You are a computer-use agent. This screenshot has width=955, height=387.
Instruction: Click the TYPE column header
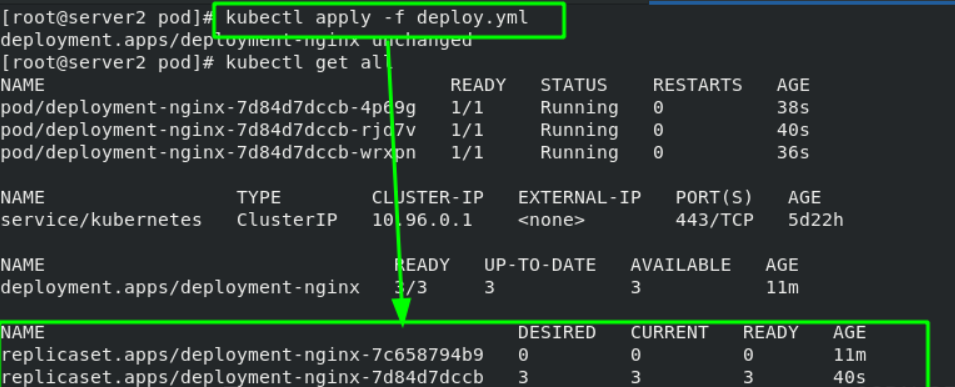pos(259,198)
